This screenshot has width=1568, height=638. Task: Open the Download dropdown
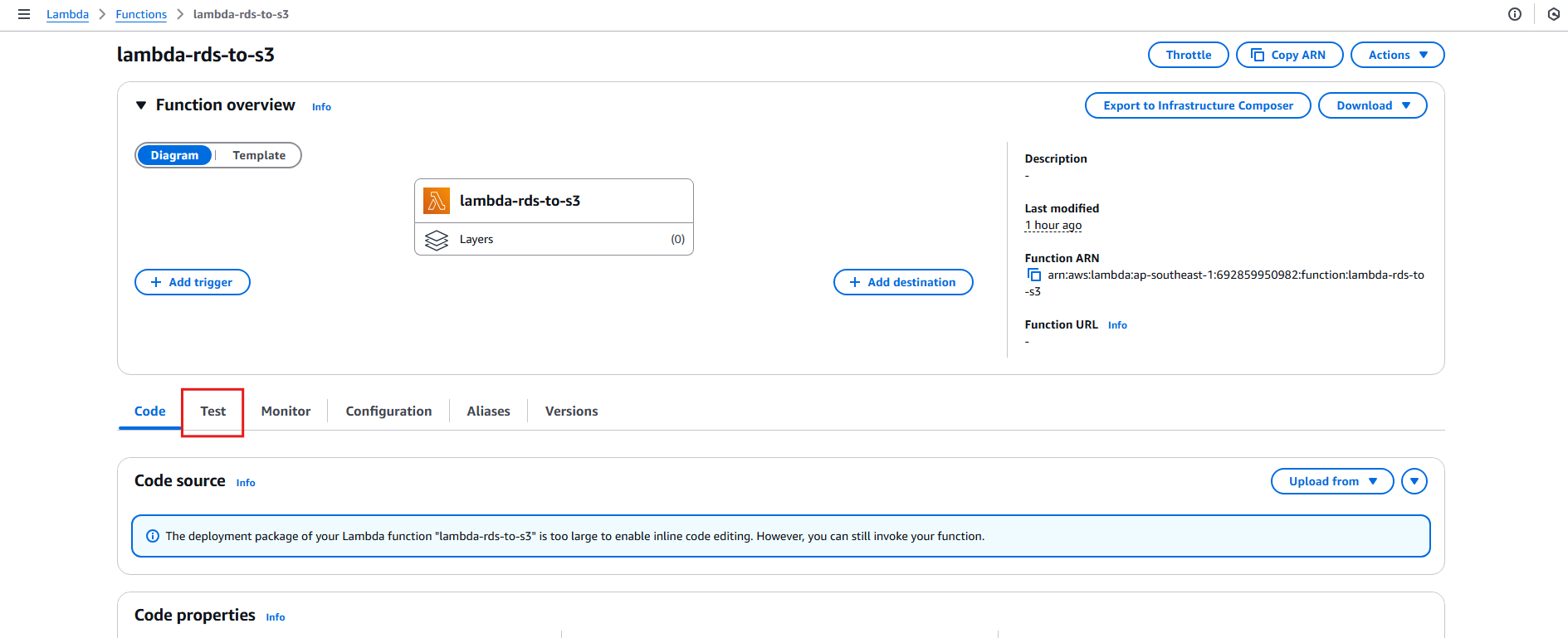click(x=1372, y=105)
